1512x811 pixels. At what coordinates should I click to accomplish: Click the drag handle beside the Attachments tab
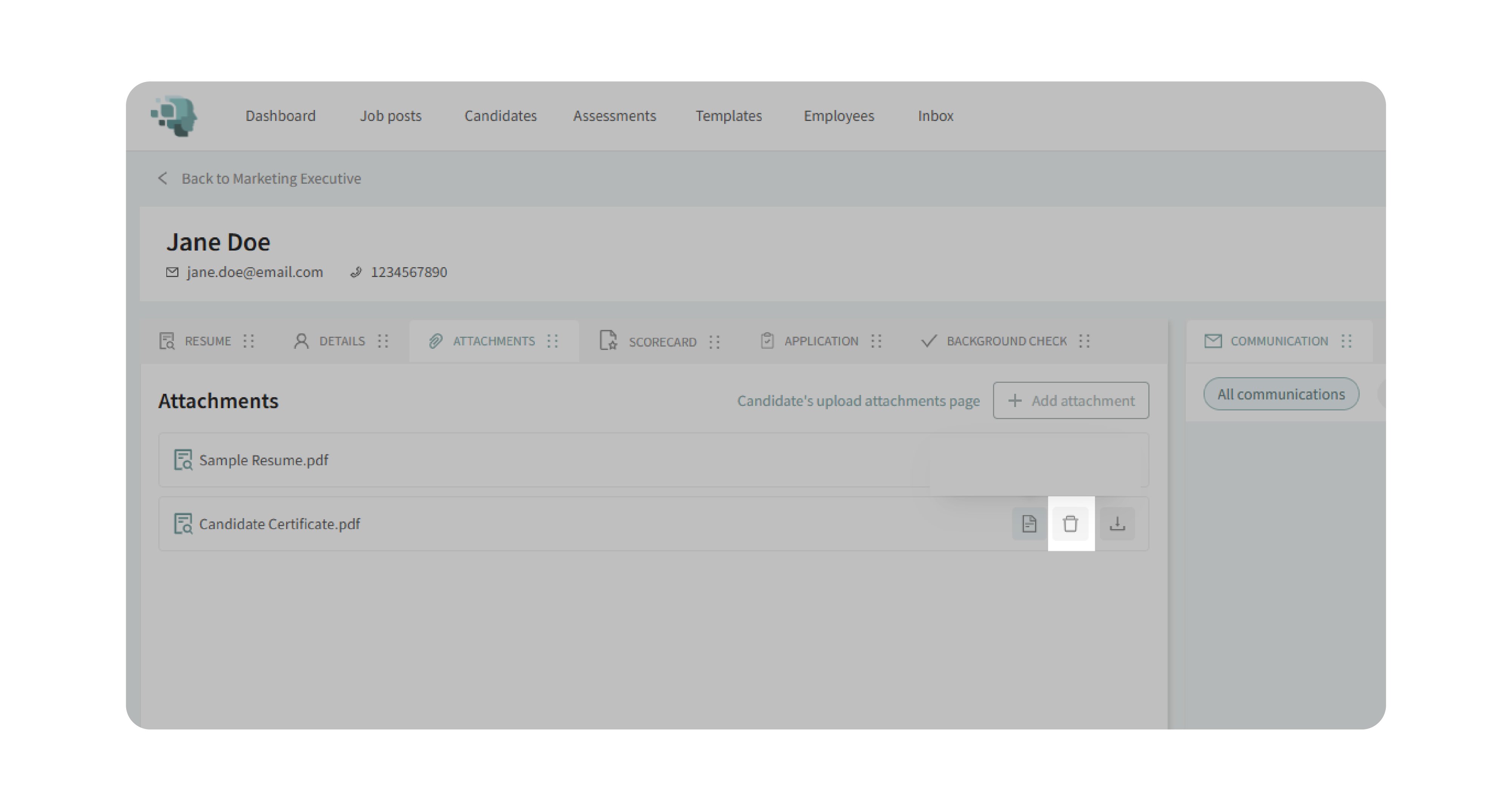(x=552, y=341)
